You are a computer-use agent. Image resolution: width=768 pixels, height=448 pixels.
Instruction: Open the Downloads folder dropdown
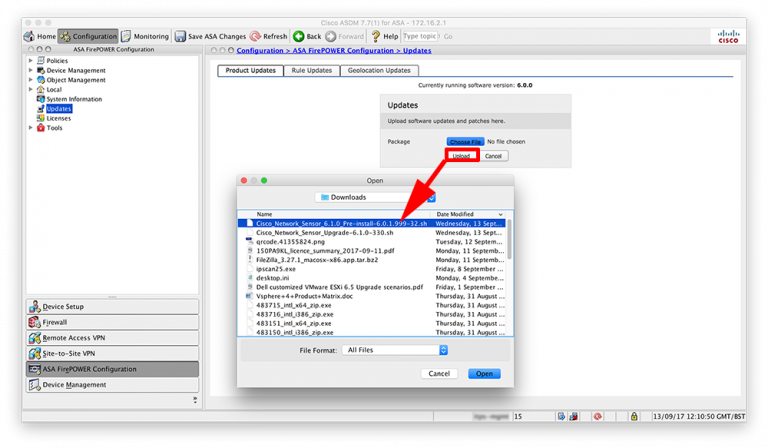click(x=375, y=197)
